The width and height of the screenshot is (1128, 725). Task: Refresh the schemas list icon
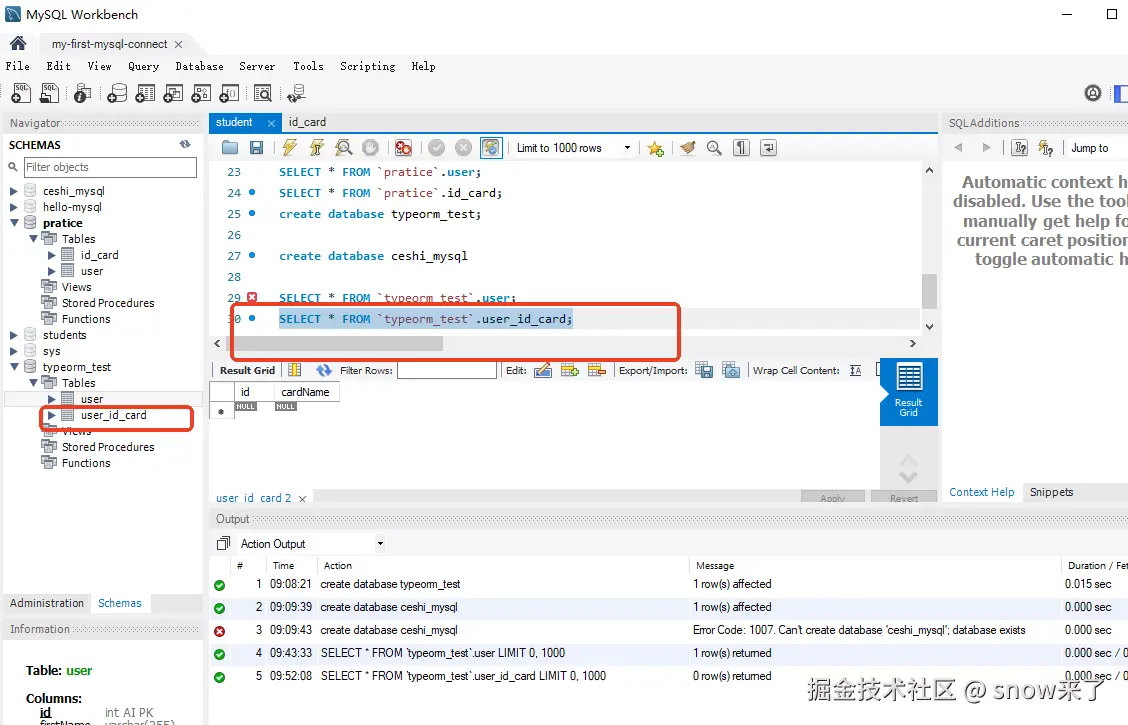(x=185, y=145)
